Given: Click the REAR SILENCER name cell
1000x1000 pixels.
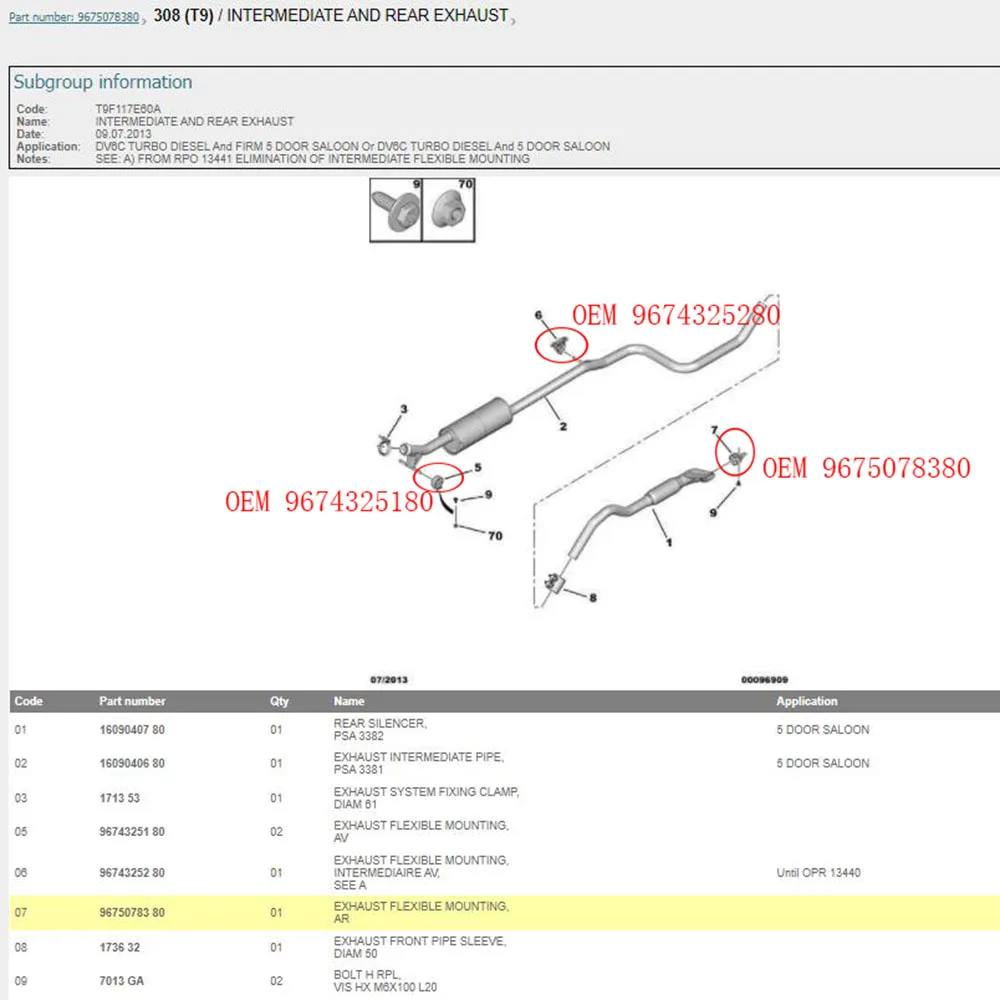Looking at the screenshot, I should [380, 730].
